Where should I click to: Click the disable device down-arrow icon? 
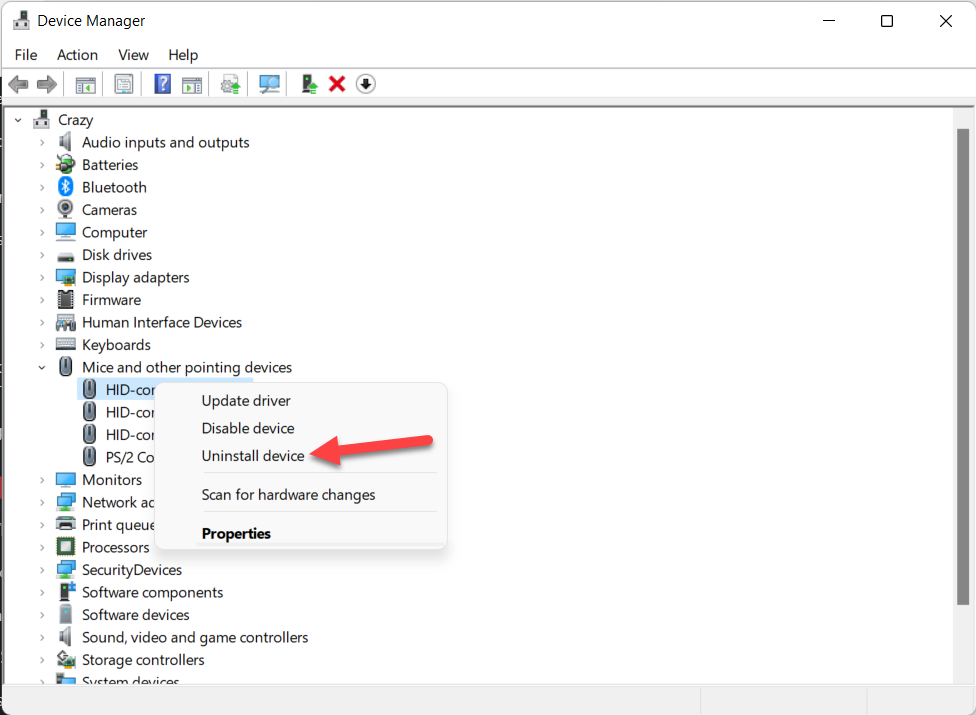(x=365, y=84)
